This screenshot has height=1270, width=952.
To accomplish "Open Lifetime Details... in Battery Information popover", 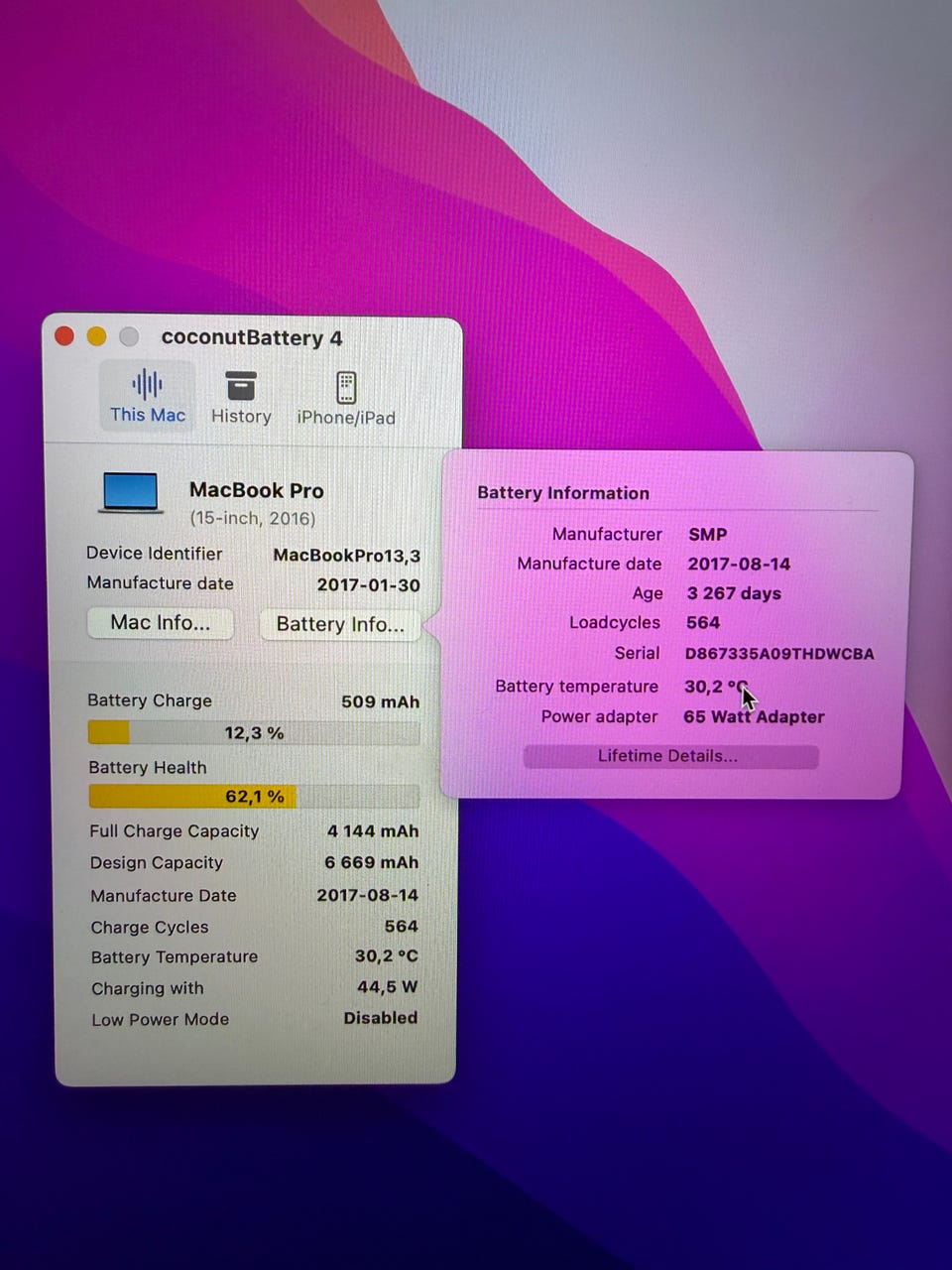I will [x=670, y=756].
